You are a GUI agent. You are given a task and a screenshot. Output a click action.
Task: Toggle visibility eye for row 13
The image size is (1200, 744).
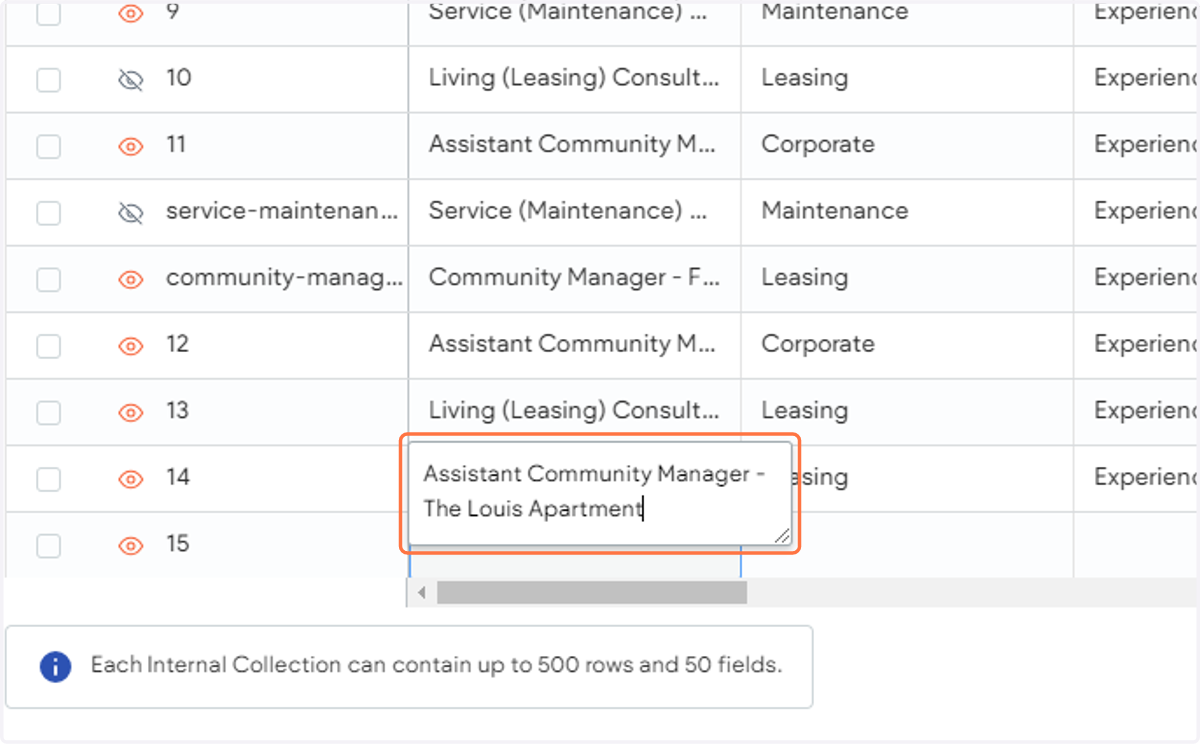click(131, 412)
